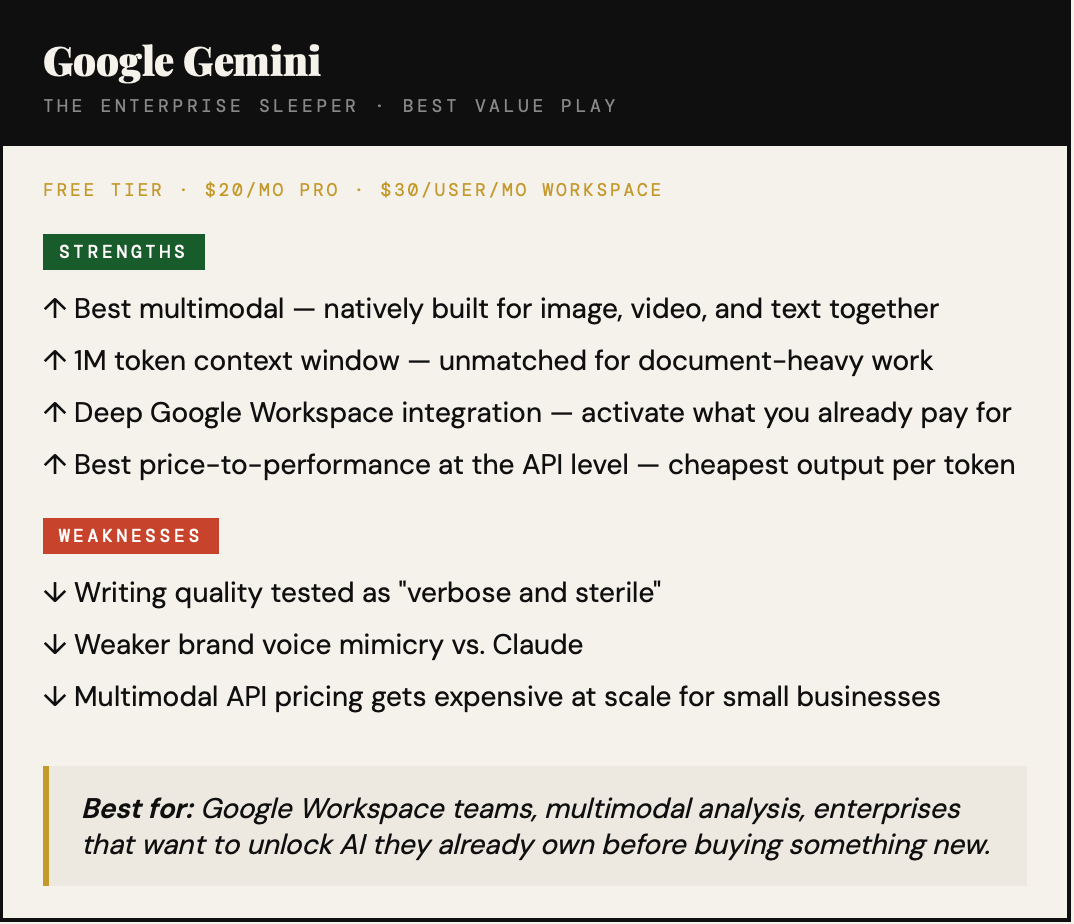This screenshot has width=1074, height=924.
Task: Click the Multimodal API pricing weakness text
Action: click(x=507, y=697)
